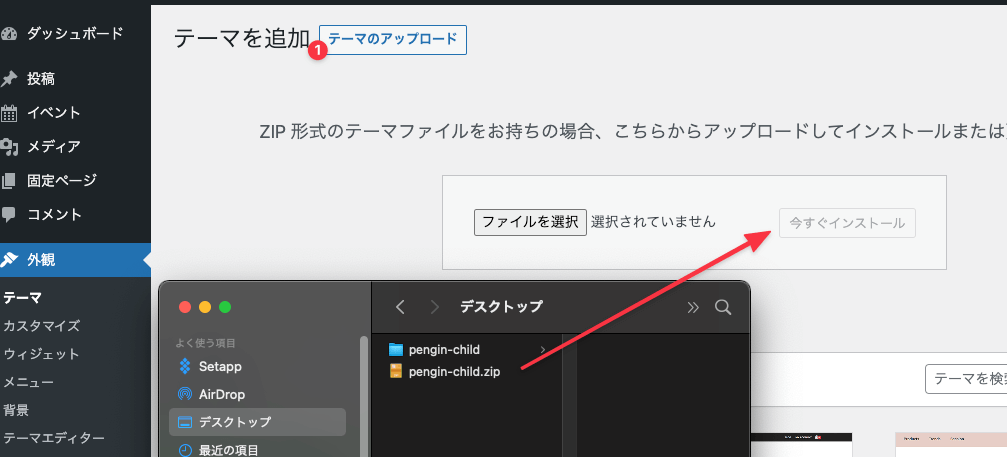Open ウィジェット submenu item

(x=42, y=354)
